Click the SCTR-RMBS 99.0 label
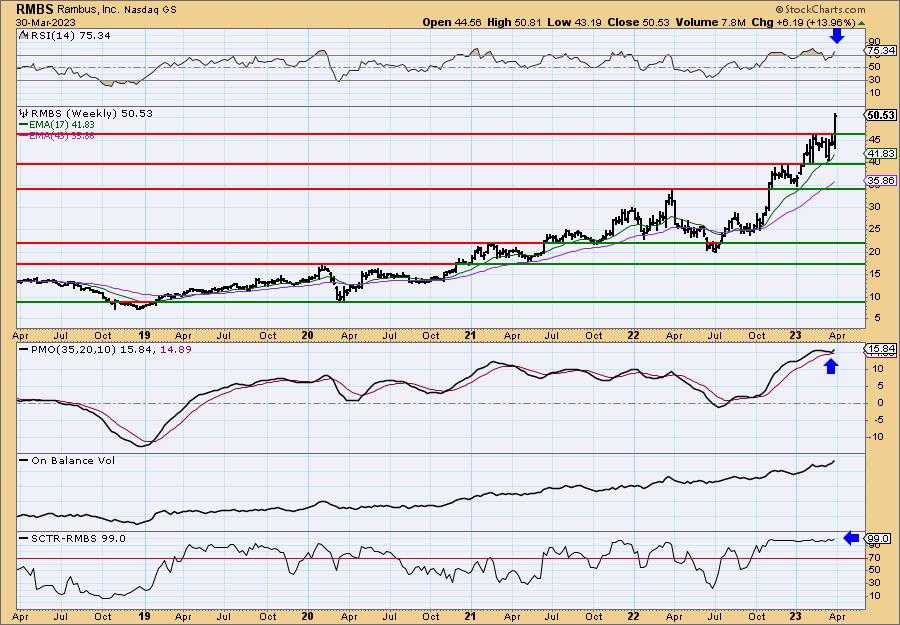 (x=77, y=538)
